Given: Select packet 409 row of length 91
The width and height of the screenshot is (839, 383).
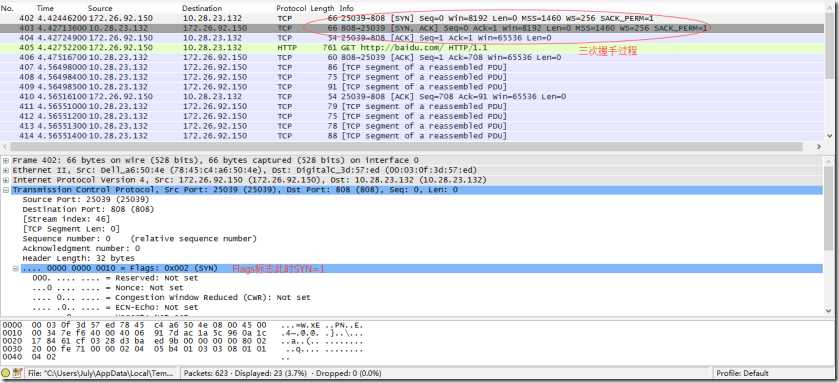Looking at the screenshot, I should tap(412, 87).
